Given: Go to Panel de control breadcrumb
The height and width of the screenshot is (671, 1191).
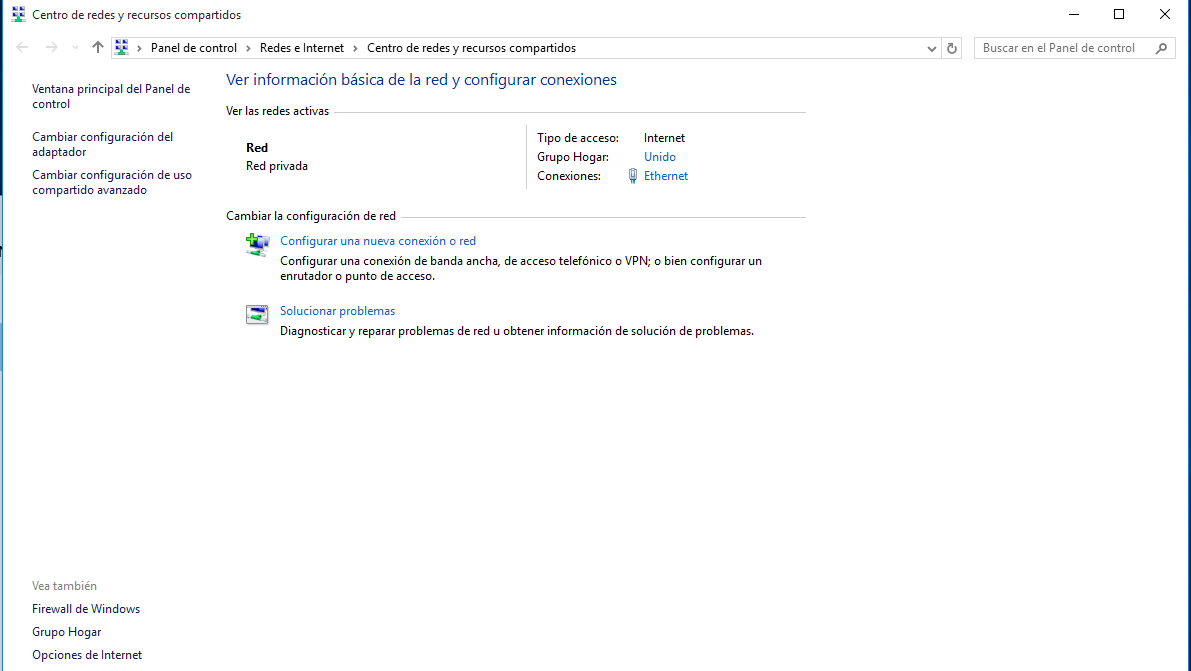Looking at the screenshot, I should point(194,48).
